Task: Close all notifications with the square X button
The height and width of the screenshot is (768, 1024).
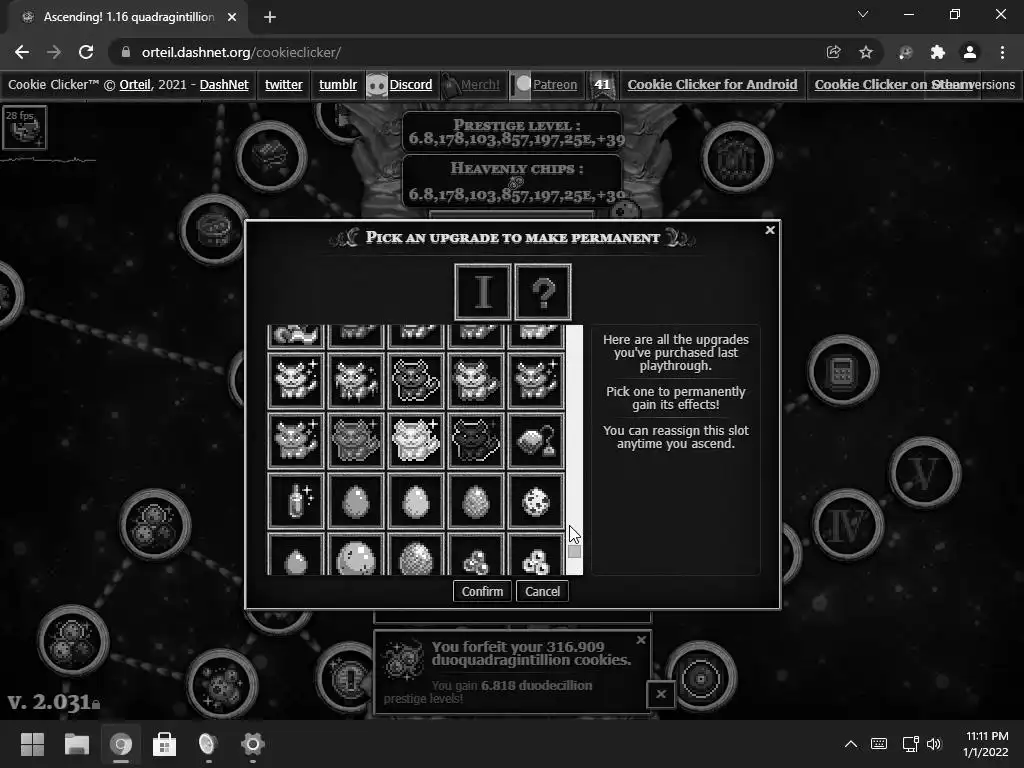Action: (x=661, y=694)
